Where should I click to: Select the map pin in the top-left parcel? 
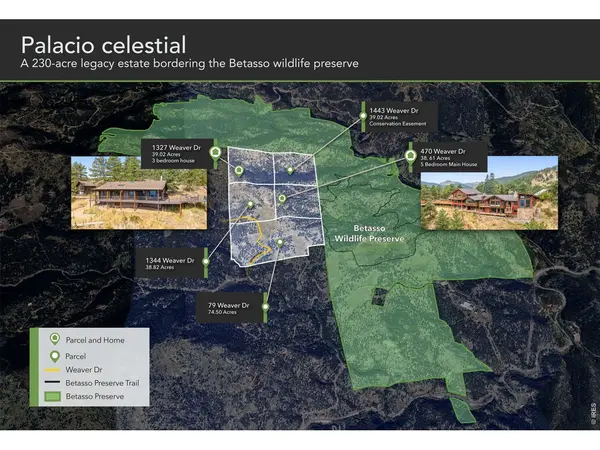coord(239,171)
